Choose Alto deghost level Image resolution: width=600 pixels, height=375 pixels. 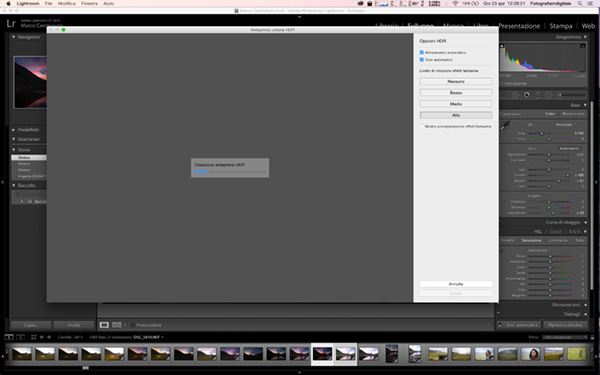pos(456,115)
